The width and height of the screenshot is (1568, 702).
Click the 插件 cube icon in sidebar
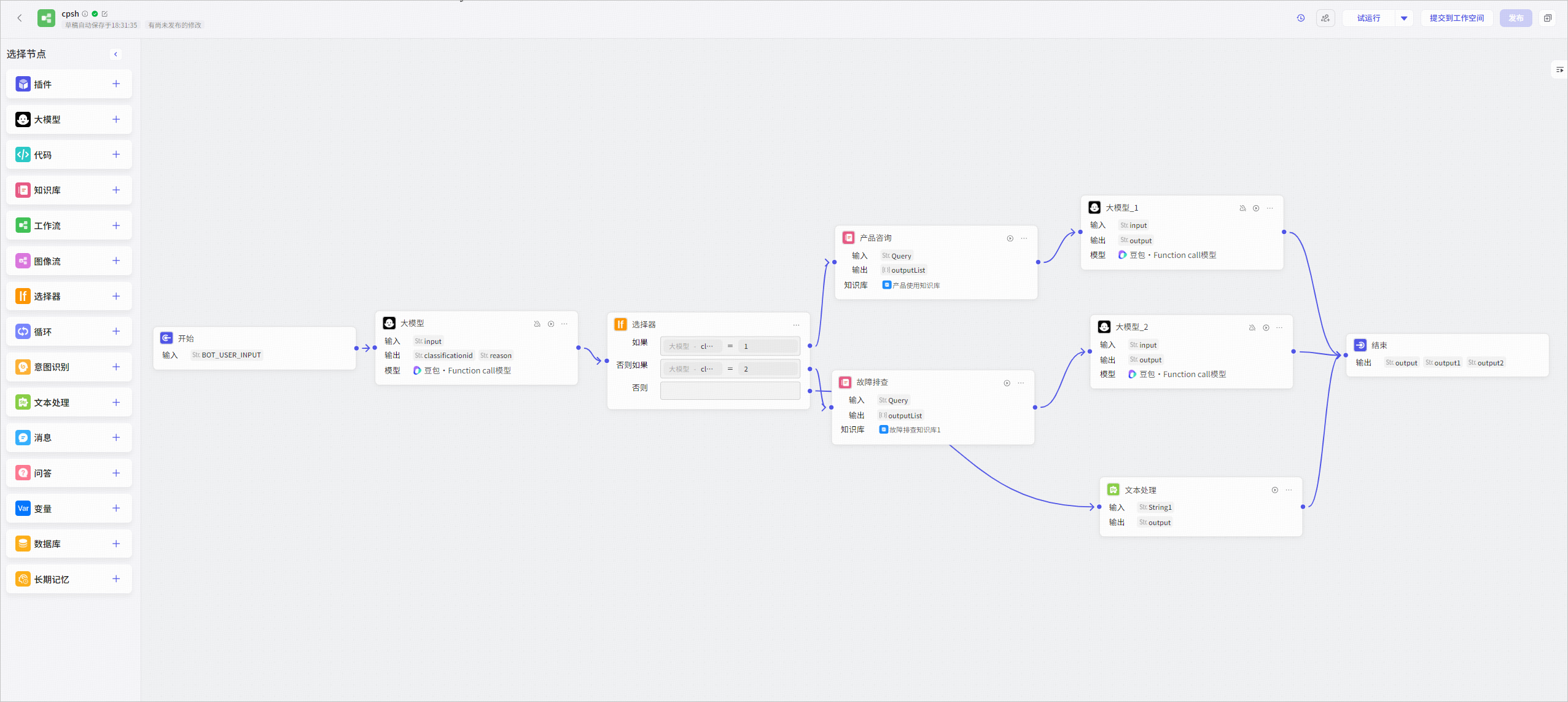pos(23,84)
